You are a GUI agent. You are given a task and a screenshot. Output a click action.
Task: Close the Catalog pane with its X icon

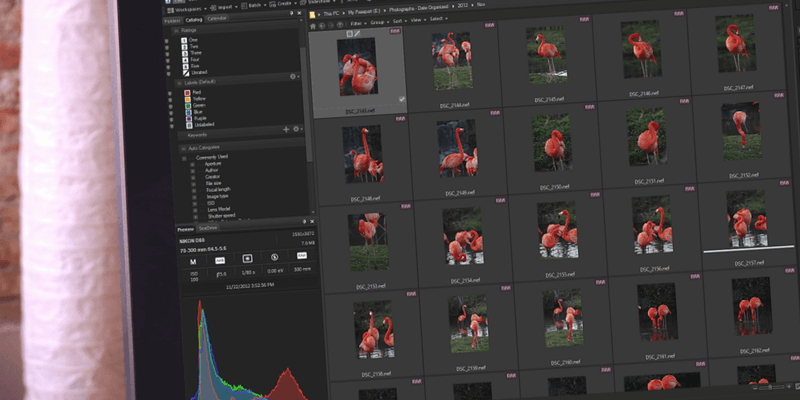pos(298,12)
